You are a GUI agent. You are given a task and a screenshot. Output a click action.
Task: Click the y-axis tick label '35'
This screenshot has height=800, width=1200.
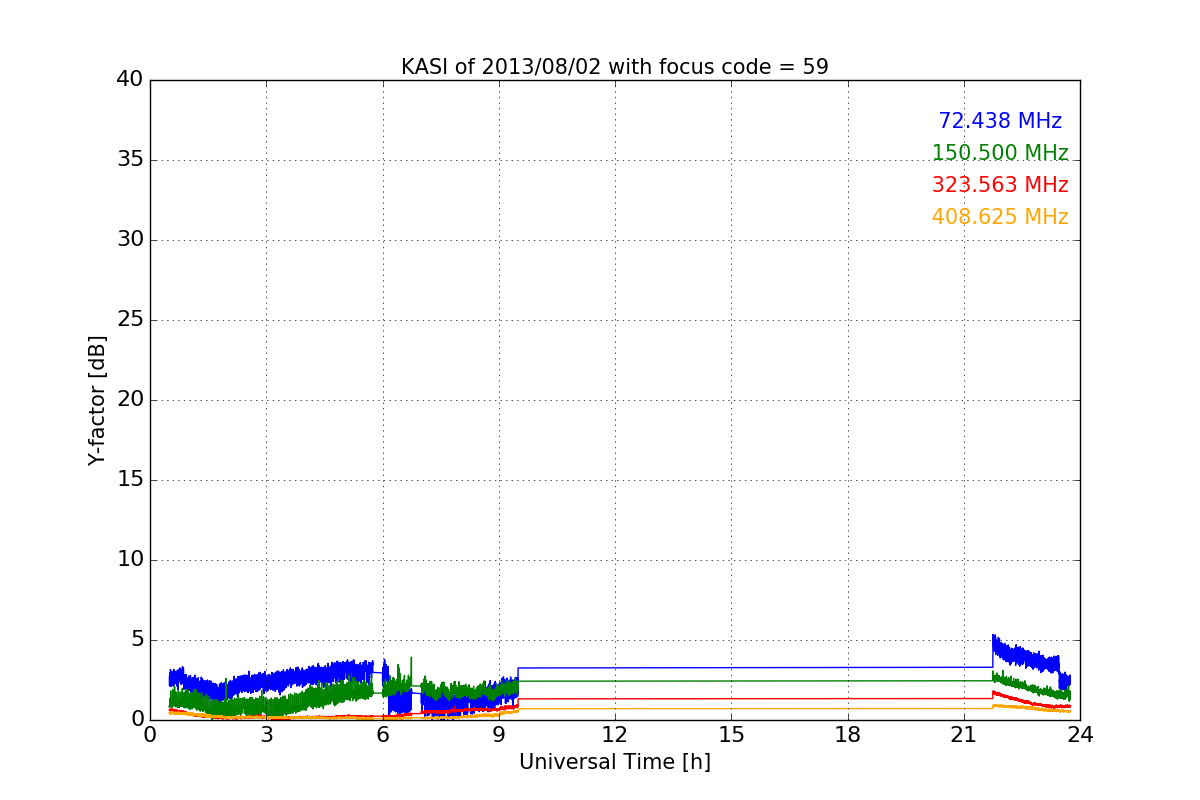click(x=130, y=160)
